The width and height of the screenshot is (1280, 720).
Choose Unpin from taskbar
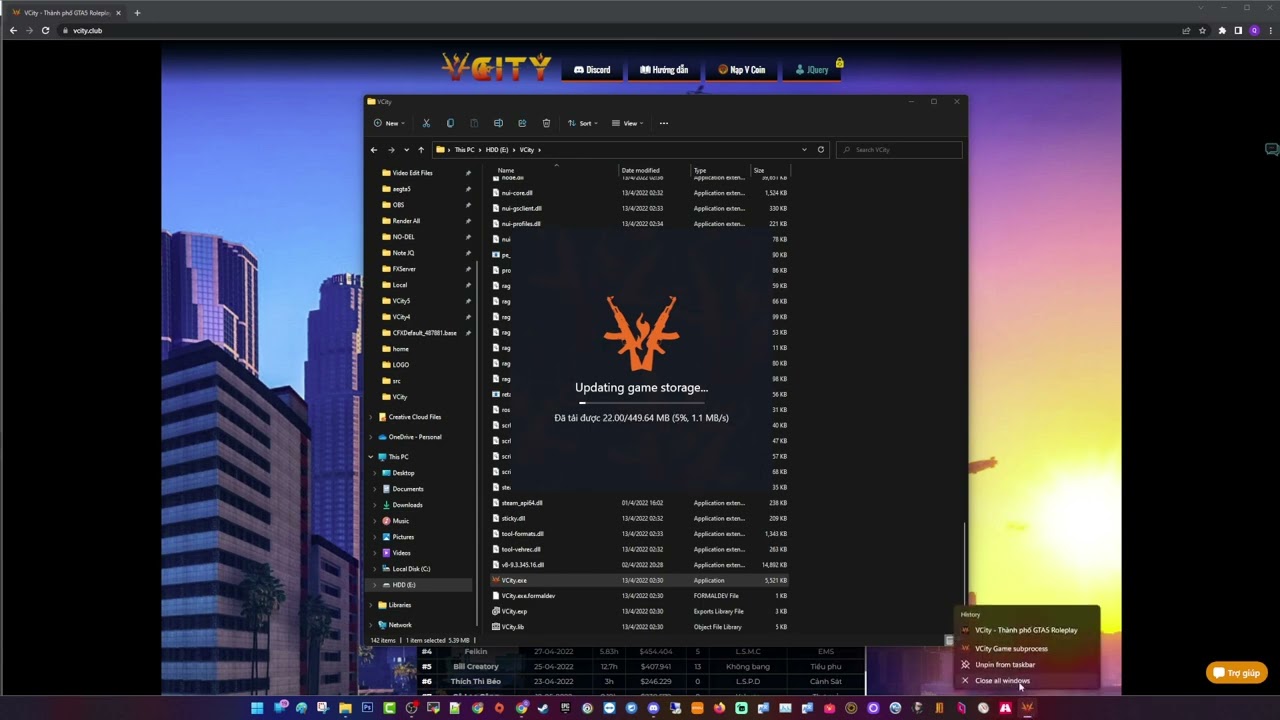pos(1028,664)
